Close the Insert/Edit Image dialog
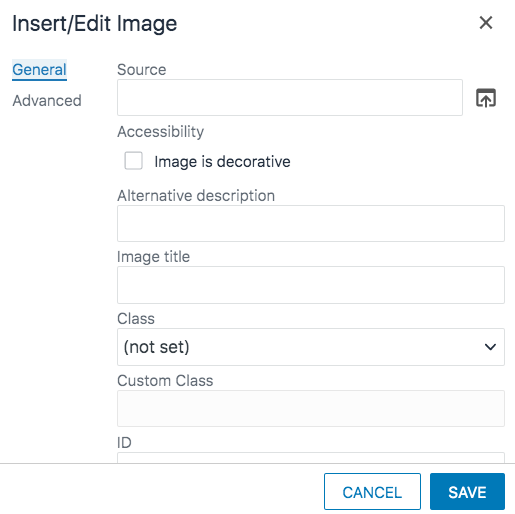 486,23
